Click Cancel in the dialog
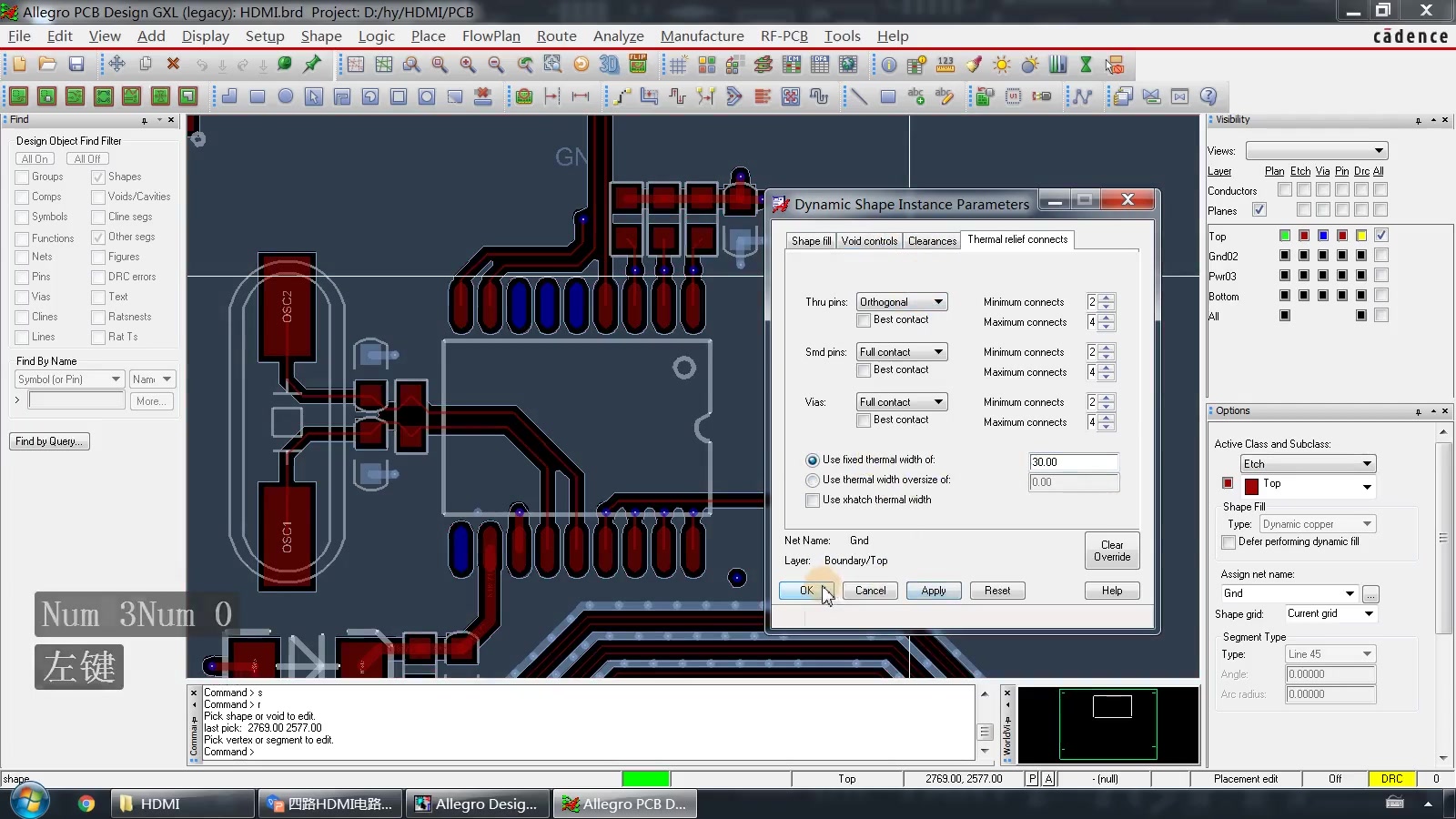The height and width of the screenshot is (819, 1456). tap(870, 591)
